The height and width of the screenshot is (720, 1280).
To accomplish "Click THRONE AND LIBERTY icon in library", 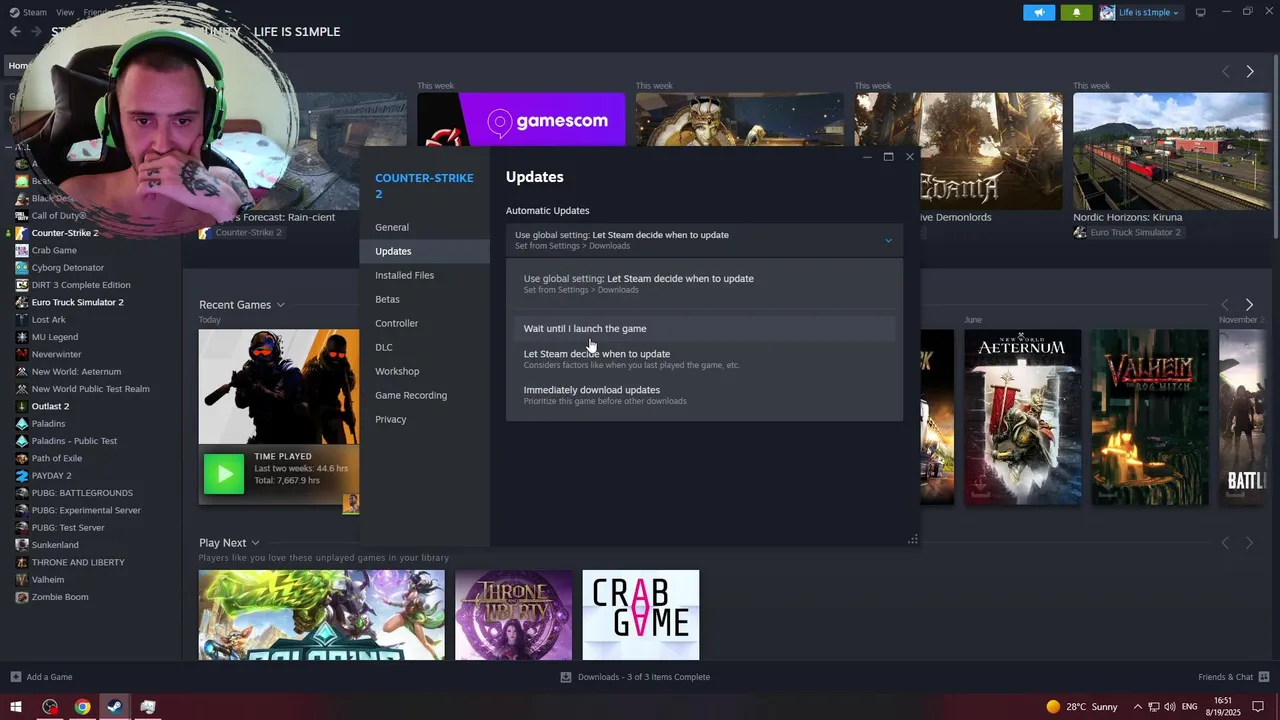I will [22, 562].
